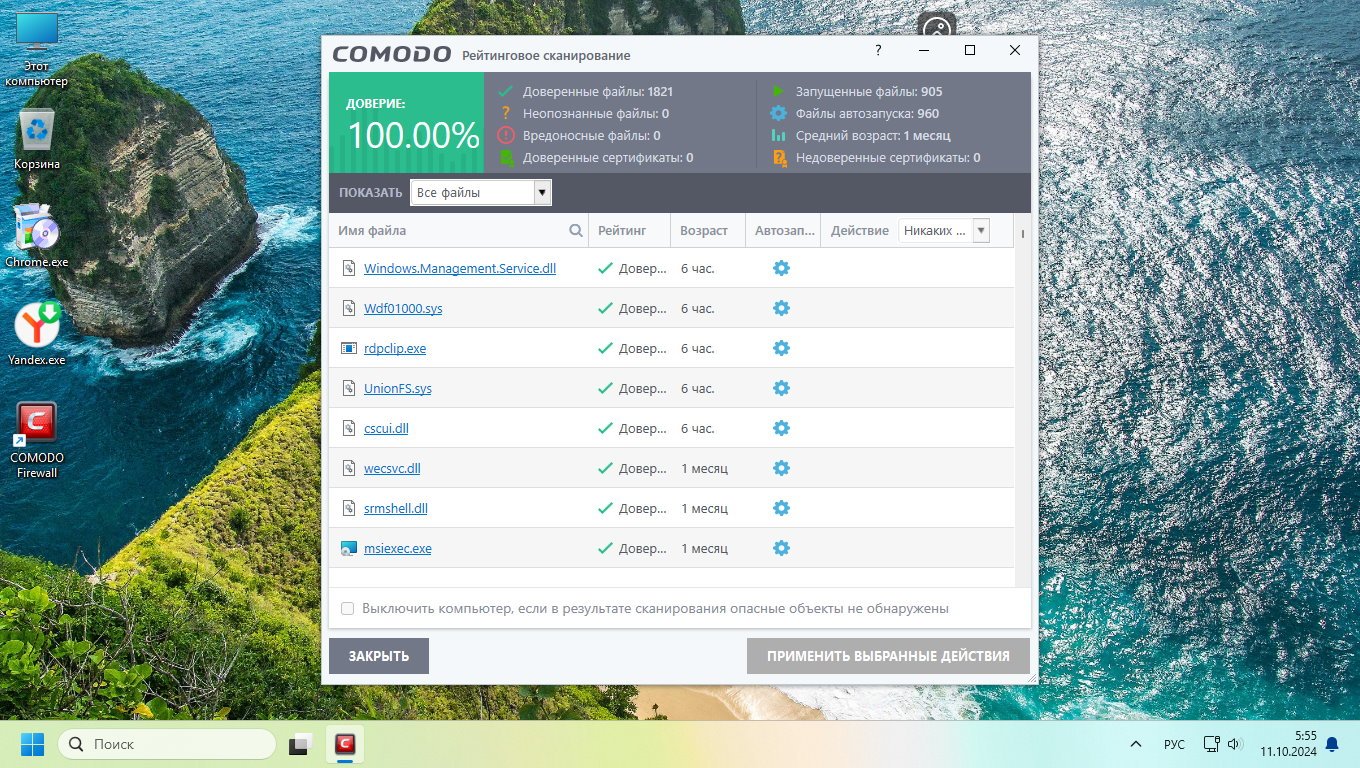1360x768 pixels.
Task: Sort the list by the Возраст column
Action: tap(704, 230)
